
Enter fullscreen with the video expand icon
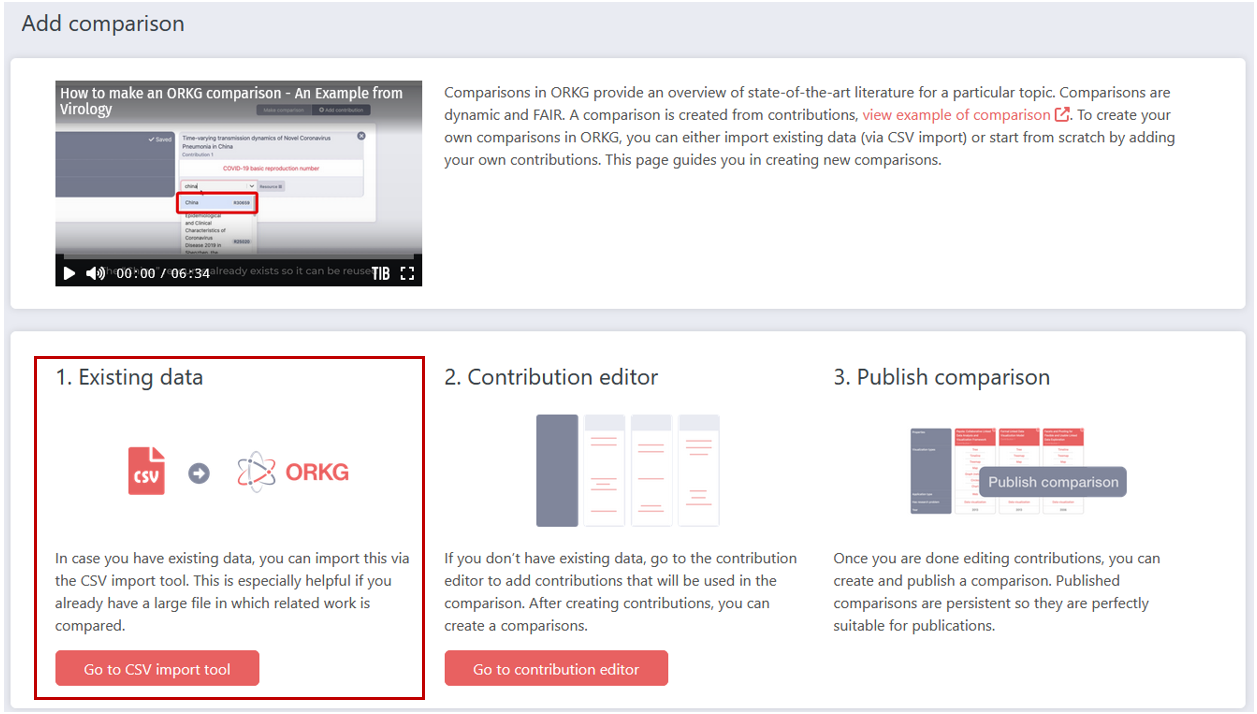(x=405, y=273)
